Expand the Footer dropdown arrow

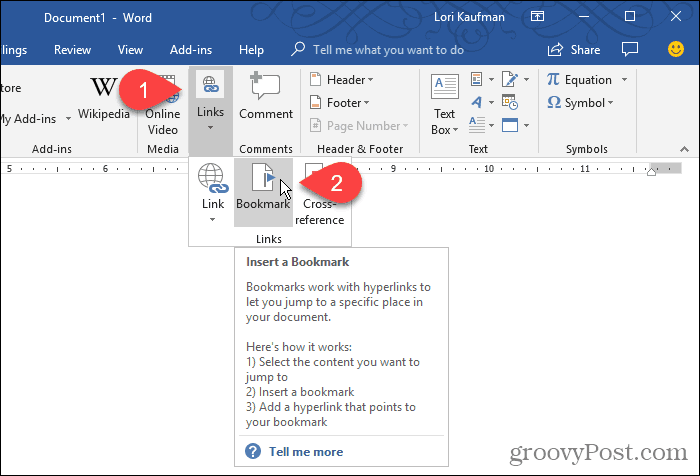tap(367, 103)
